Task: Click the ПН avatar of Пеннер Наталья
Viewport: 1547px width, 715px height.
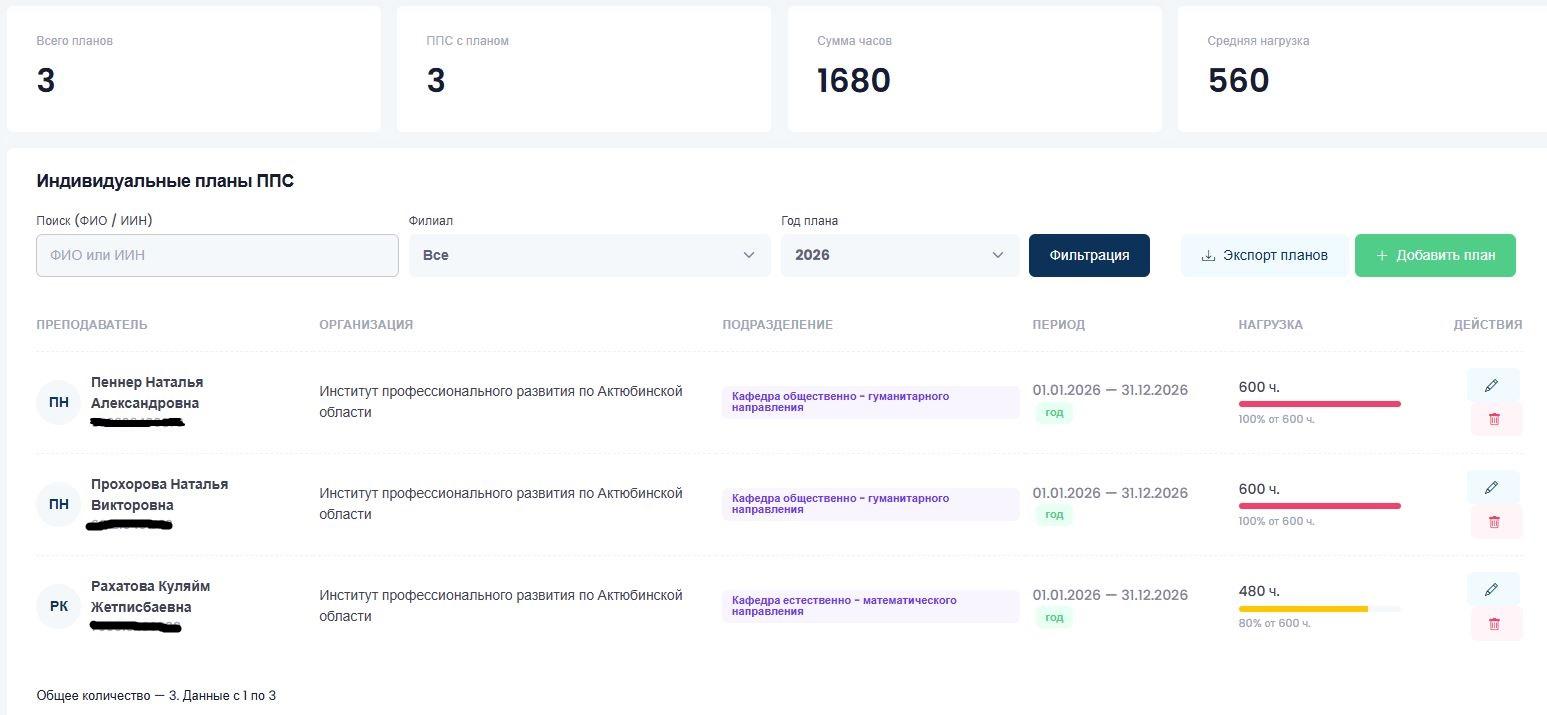Action: tap(58, 402)
